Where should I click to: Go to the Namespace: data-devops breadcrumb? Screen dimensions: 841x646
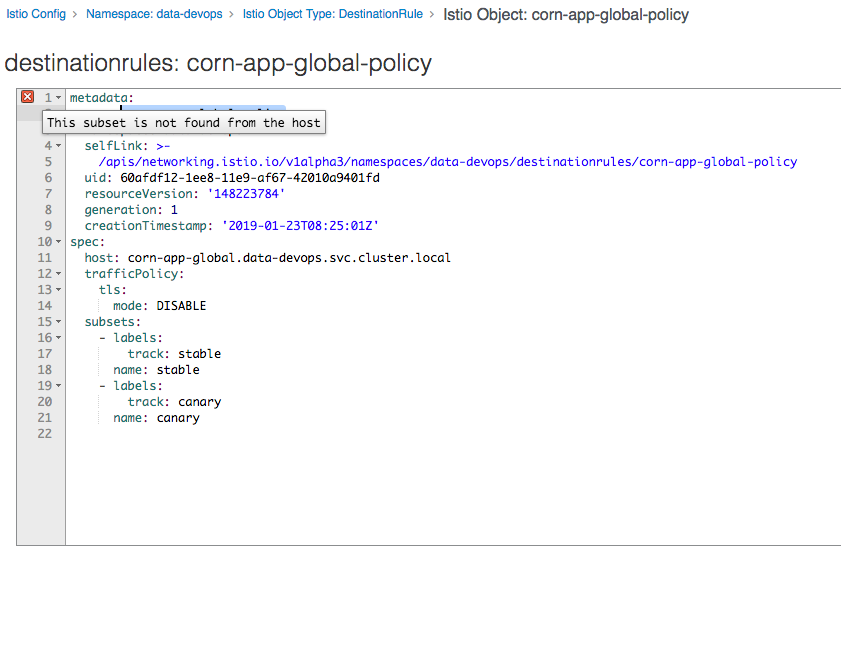click(x=154, y=14)
